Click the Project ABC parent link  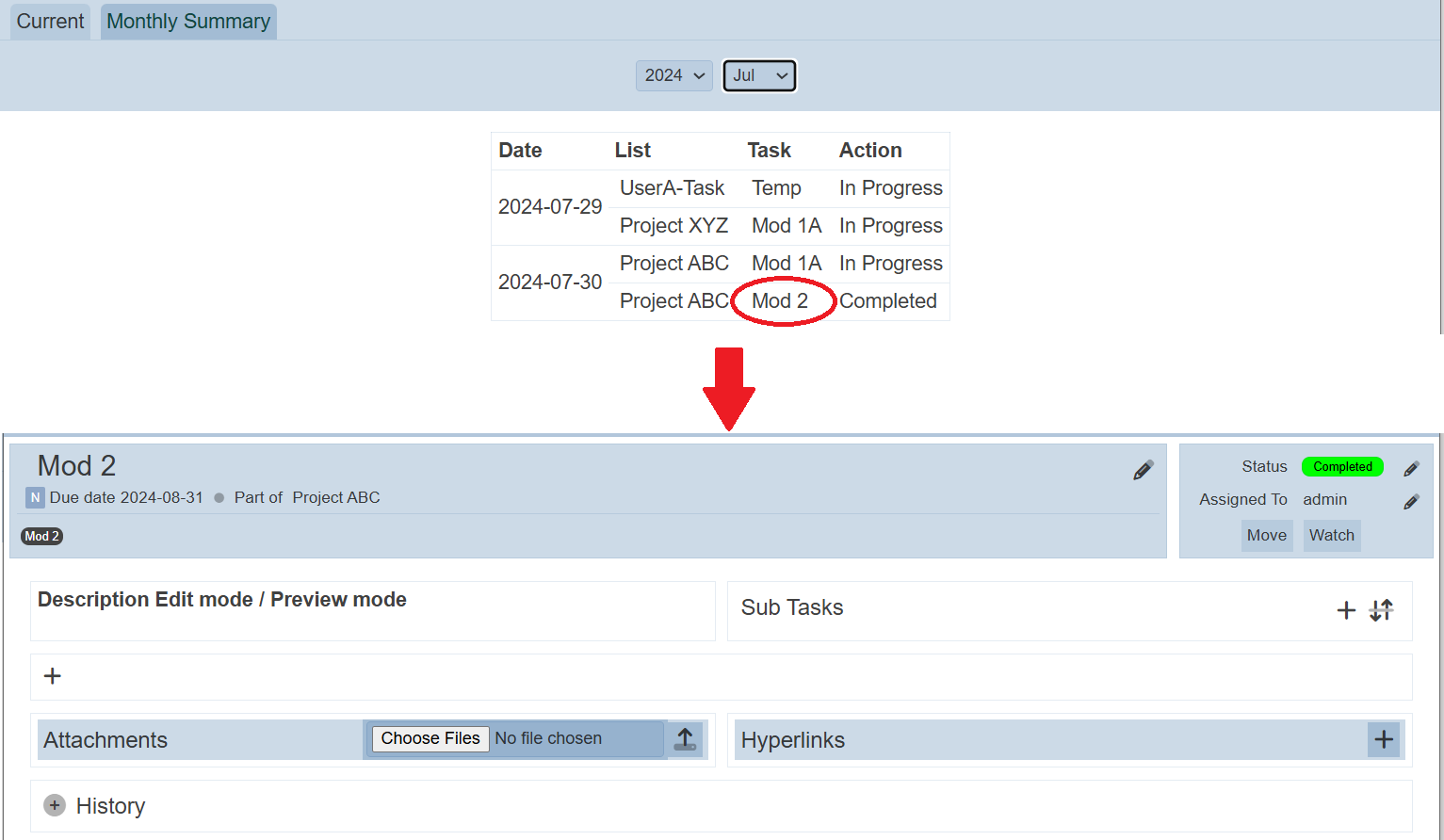[336, 498]
